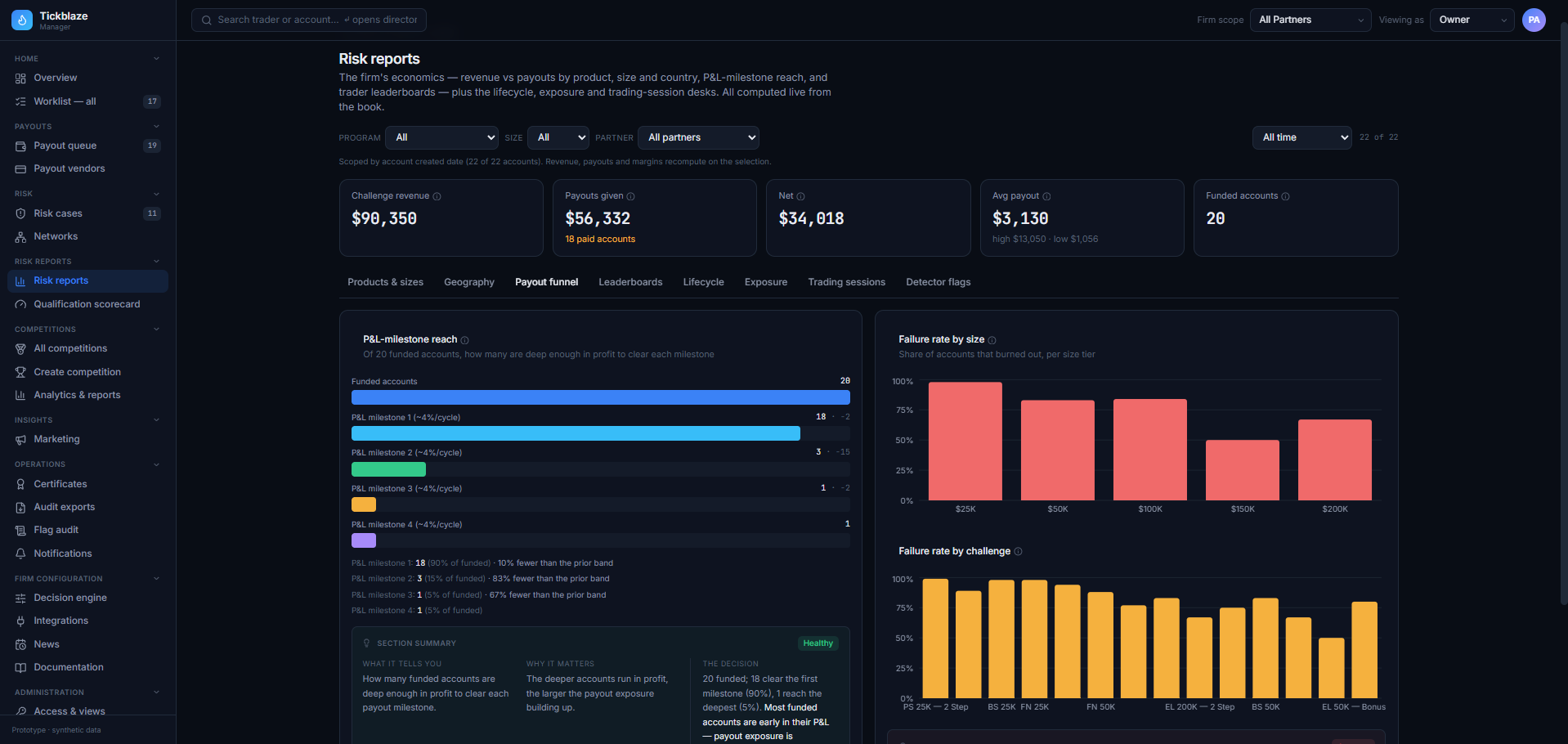Click the Healthy status badge
1568x744 pixels.
[818, 643]
